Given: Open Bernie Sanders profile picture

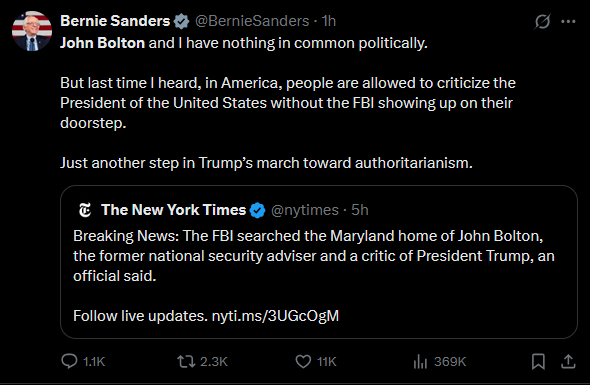Looking at the screenshot, I should (x=32, y=31).
